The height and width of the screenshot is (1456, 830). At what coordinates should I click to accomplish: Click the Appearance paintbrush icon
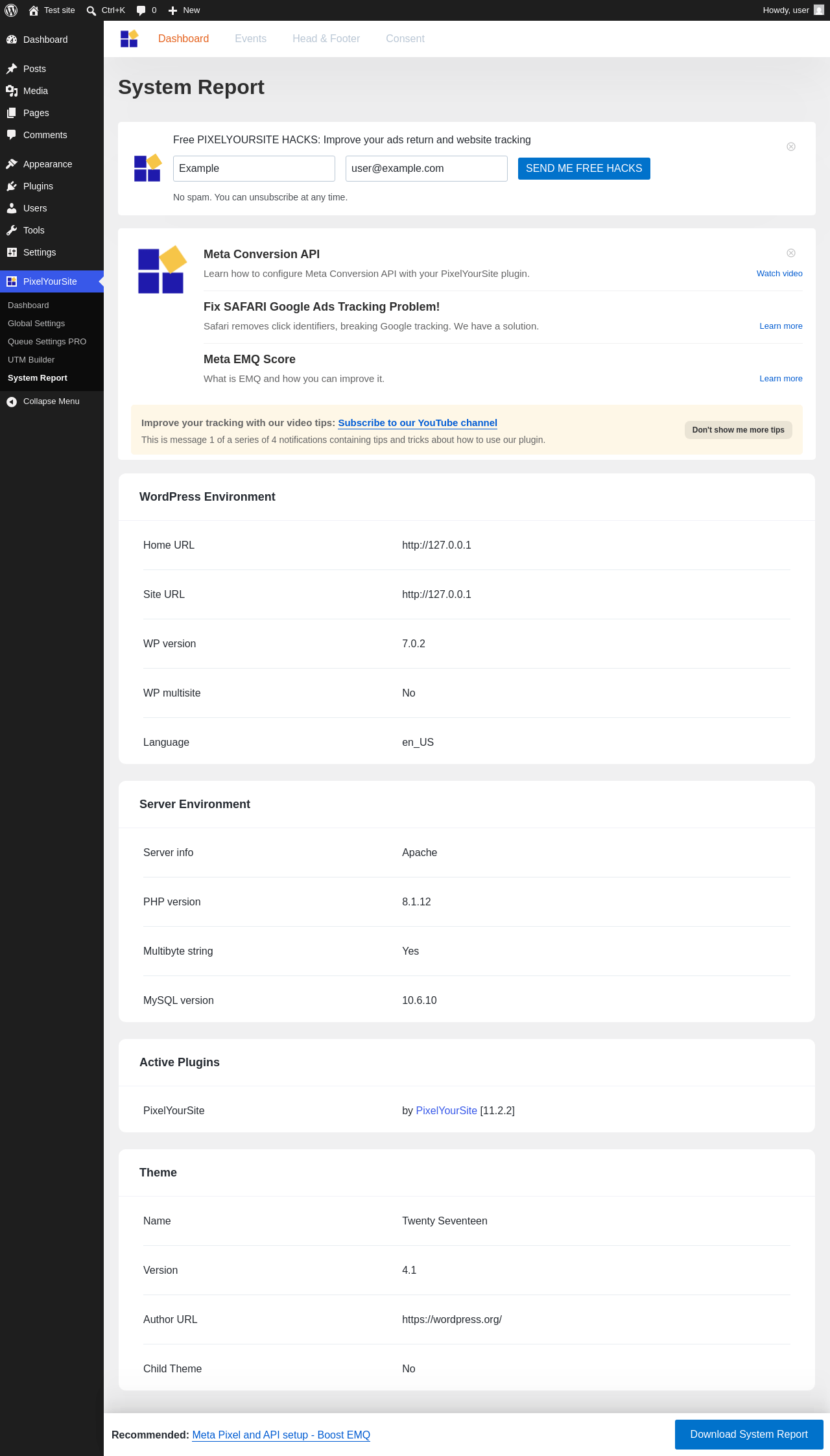(x=12, y=164)
